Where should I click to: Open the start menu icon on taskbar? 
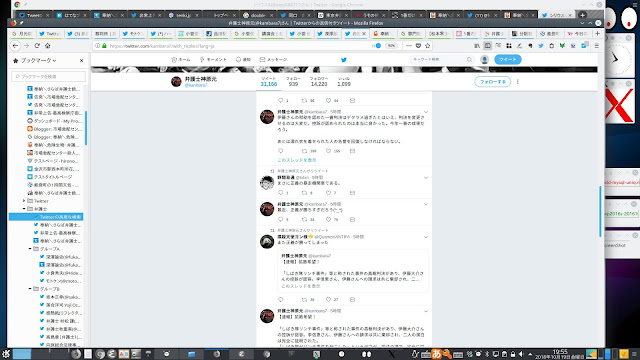6,354
